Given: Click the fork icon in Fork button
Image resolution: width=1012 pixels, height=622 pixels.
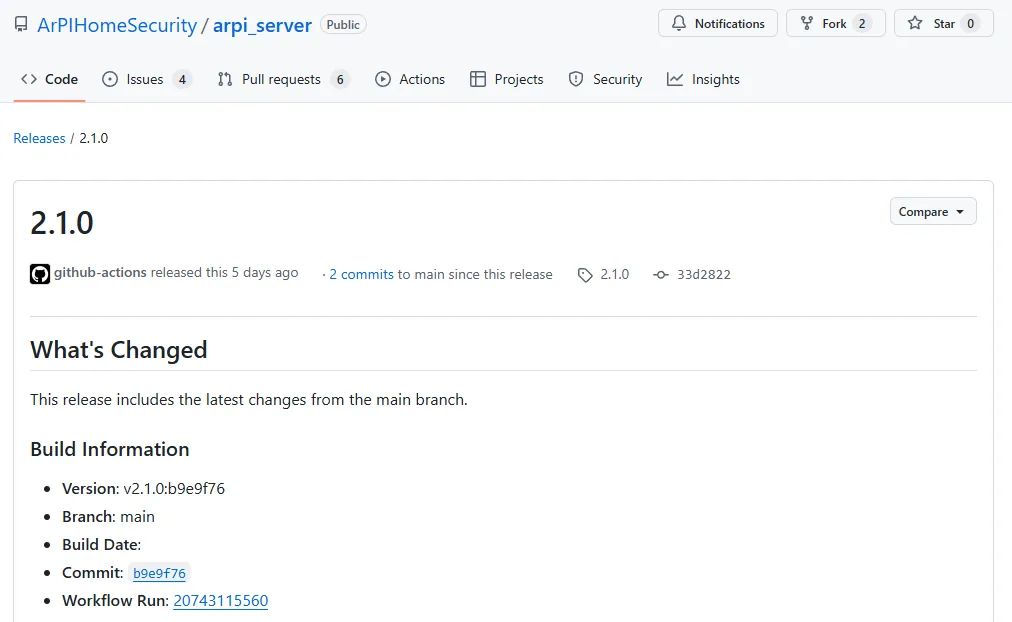Looking at the screenshot, I should (x=807, y=24).
